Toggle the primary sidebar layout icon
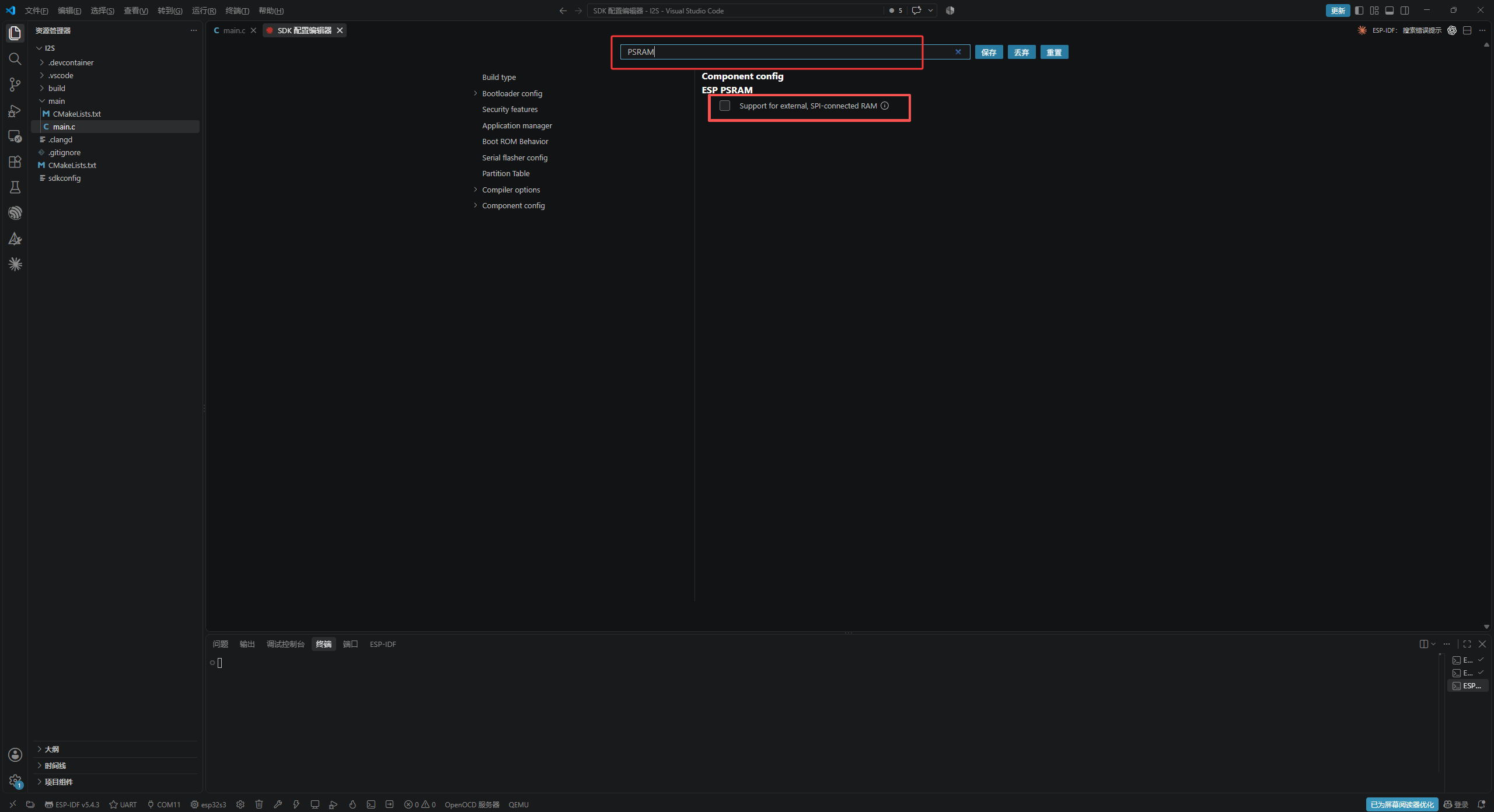 point(1359,10)
